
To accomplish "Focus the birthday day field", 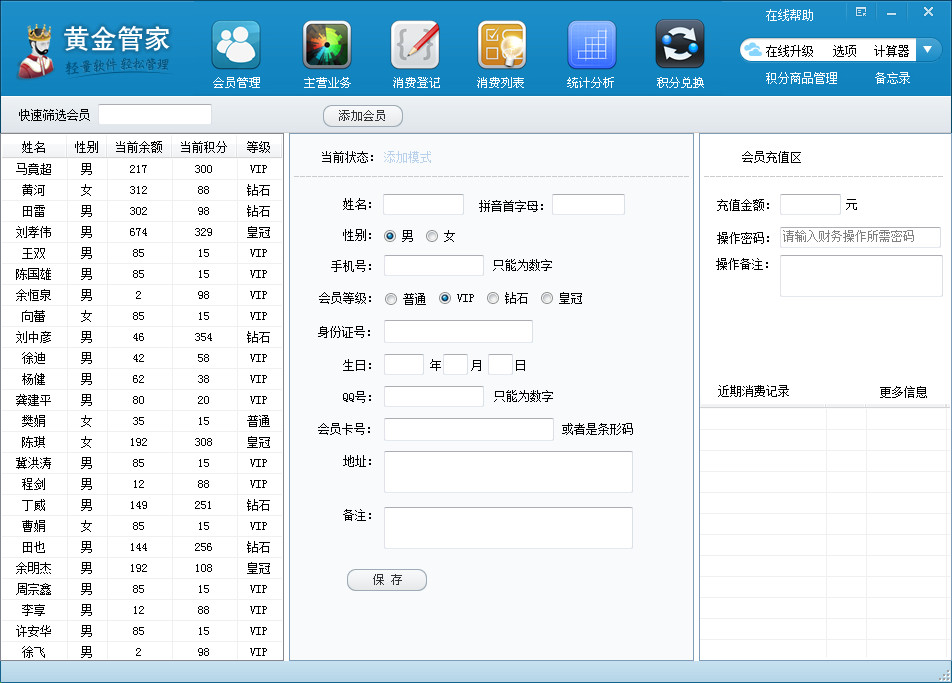I will (500, 365).
